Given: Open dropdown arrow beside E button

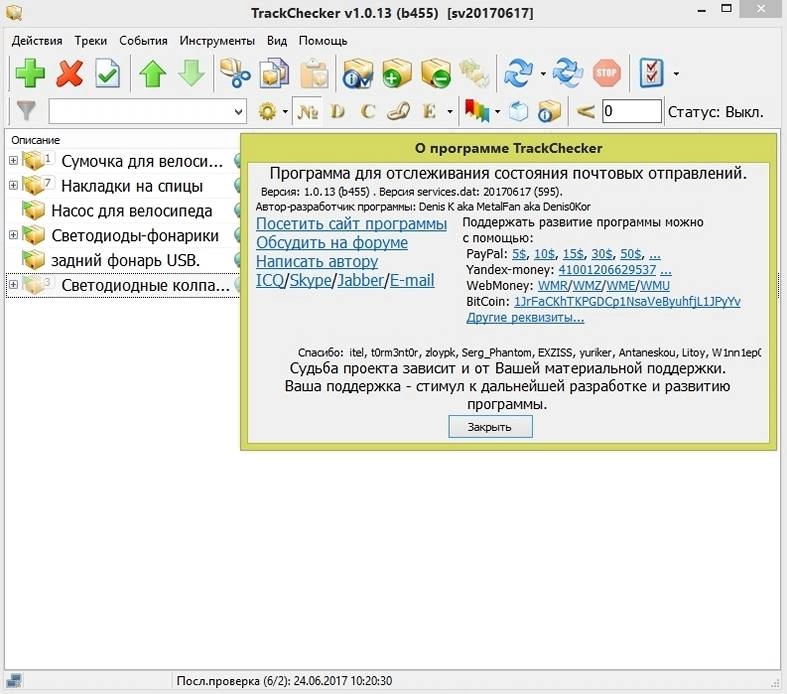Looking at the screenshot, I should (450, 111).
